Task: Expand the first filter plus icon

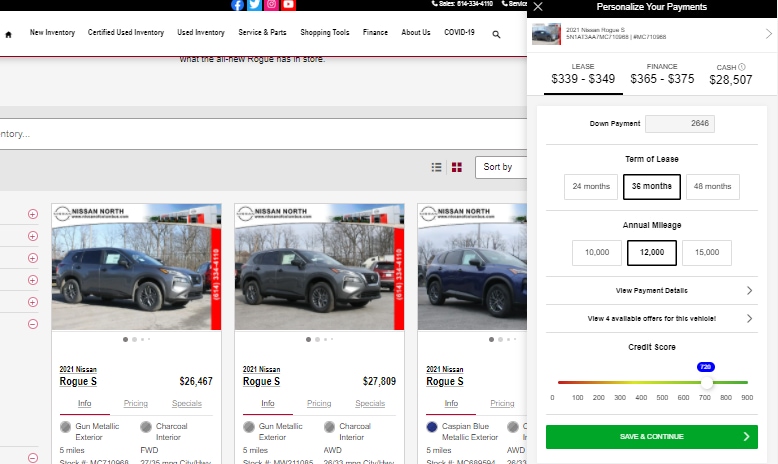Action: [x=33, y=214]
